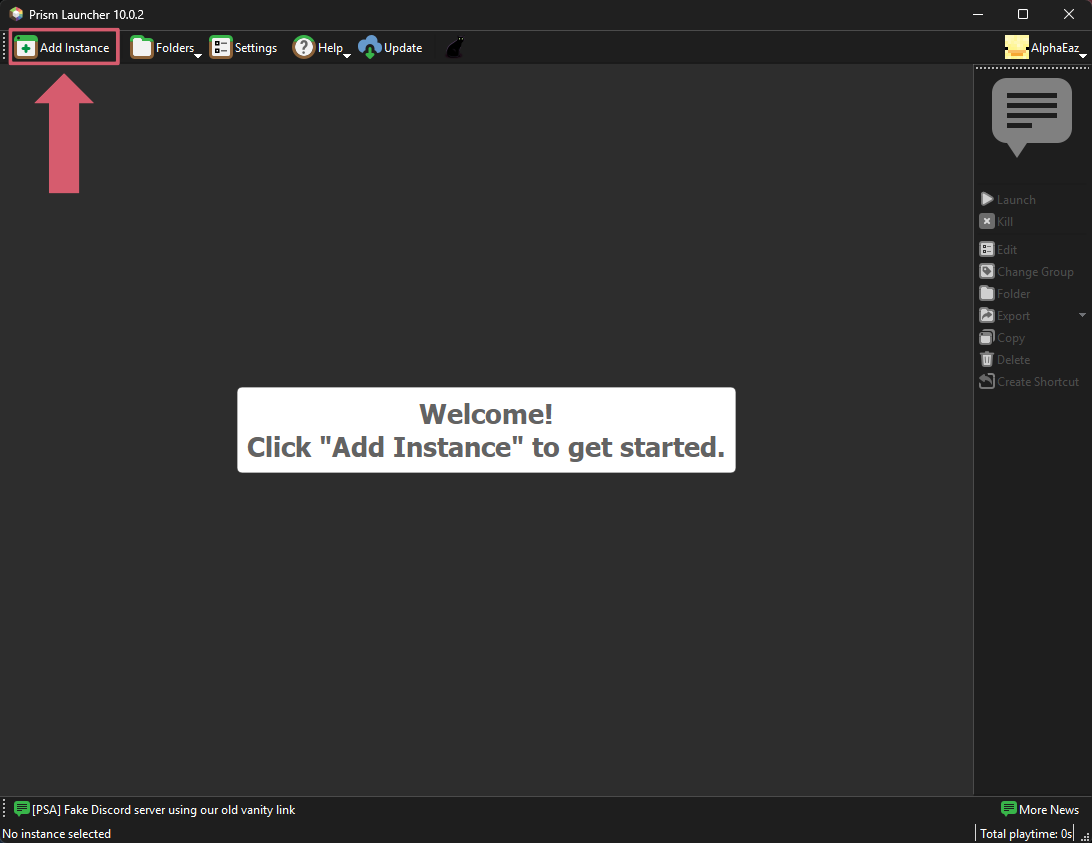Click the Change Group icon

(986, 271)
